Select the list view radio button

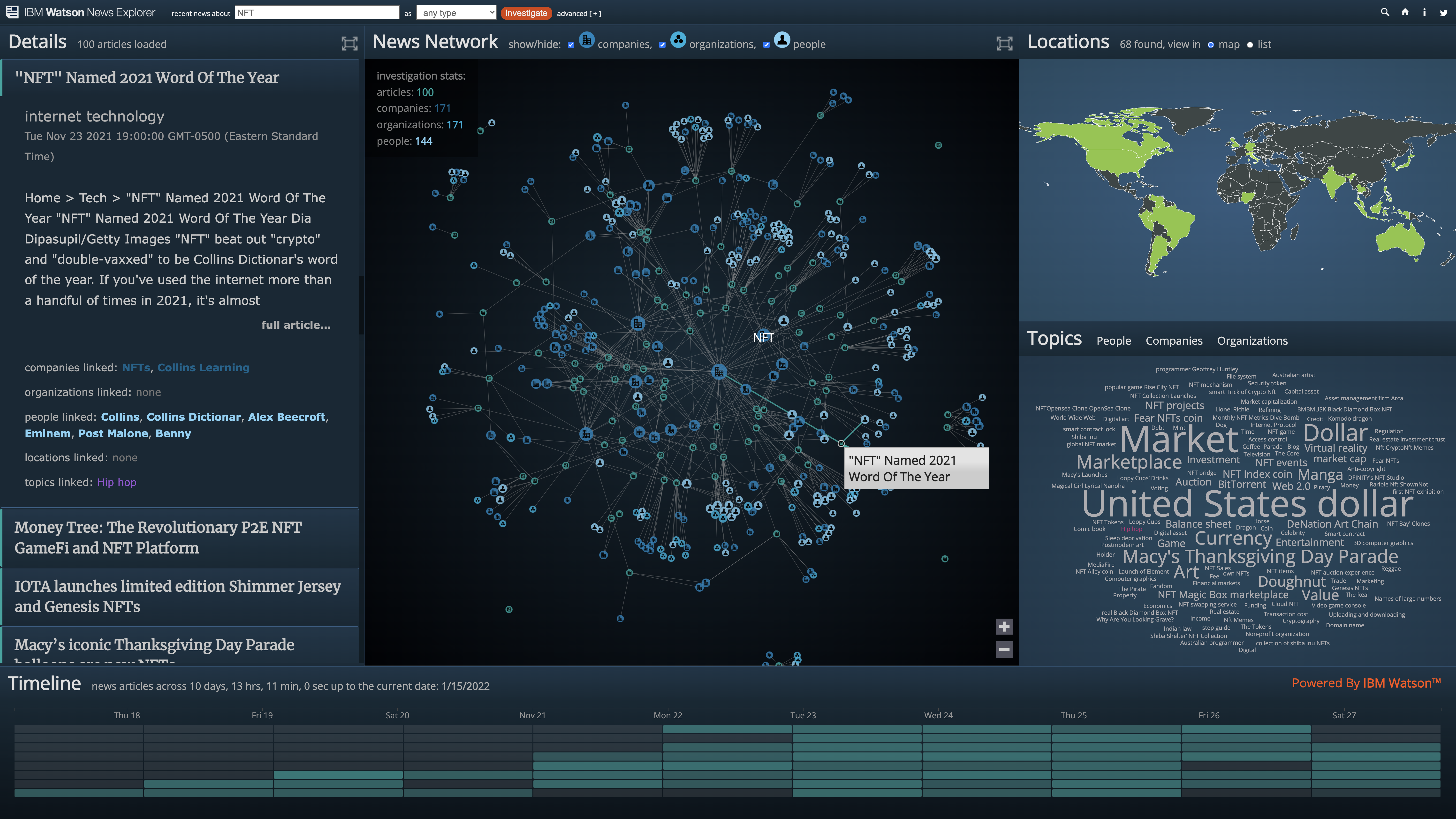click(x=1250, y=45)
